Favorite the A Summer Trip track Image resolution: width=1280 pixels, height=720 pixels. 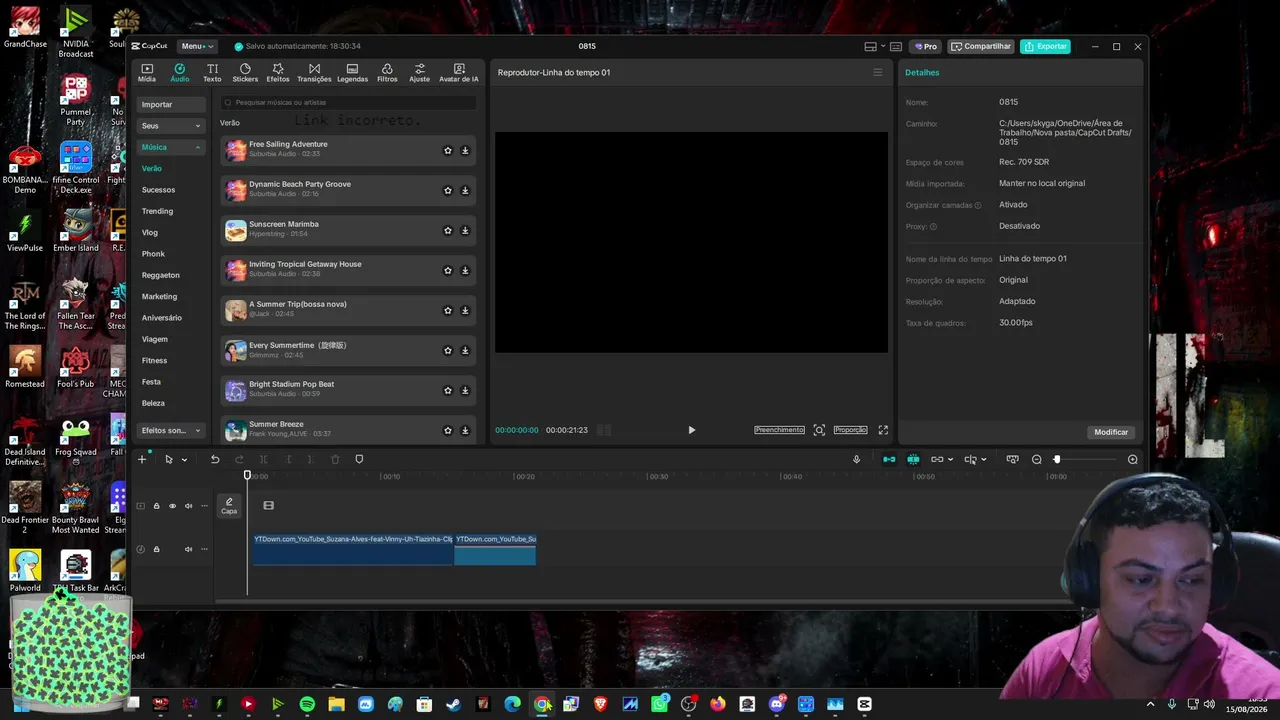coord(448,311)
